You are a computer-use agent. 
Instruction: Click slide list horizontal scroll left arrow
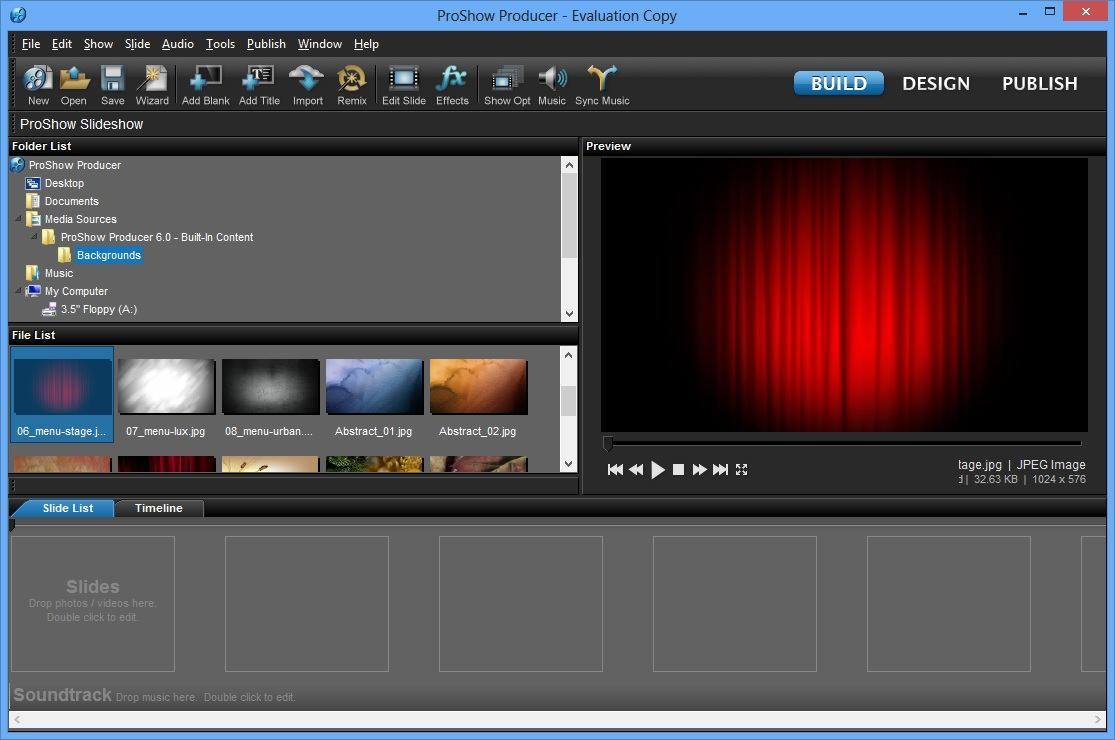[x=17, y=719]
